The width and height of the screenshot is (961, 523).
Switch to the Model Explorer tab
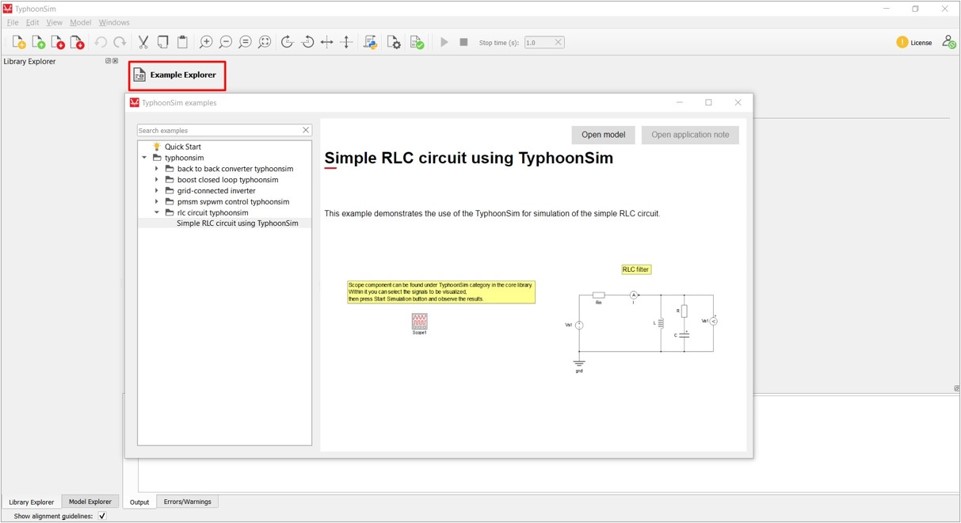90,502
